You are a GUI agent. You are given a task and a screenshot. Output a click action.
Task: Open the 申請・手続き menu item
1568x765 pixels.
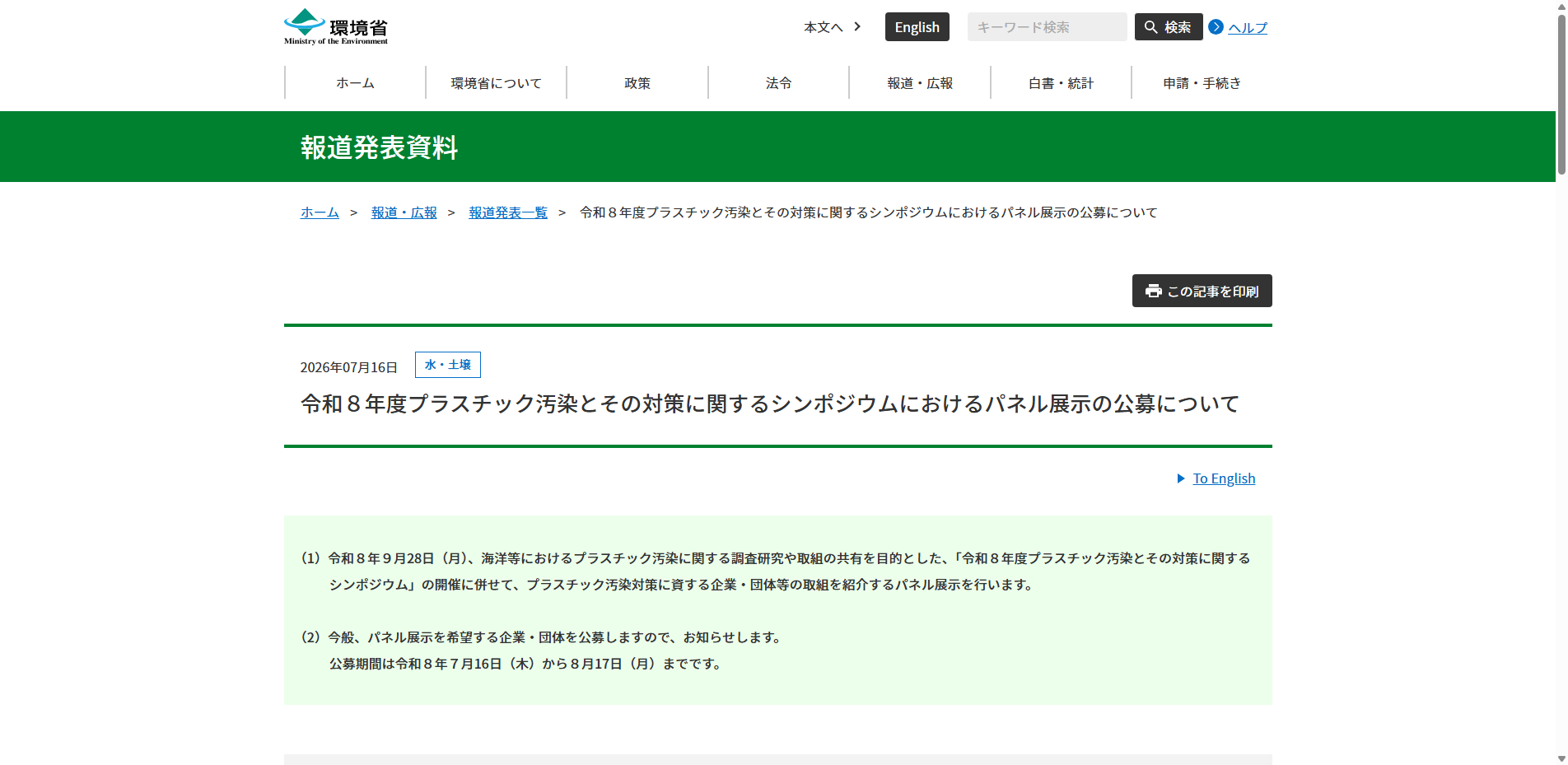point(1202,83)
